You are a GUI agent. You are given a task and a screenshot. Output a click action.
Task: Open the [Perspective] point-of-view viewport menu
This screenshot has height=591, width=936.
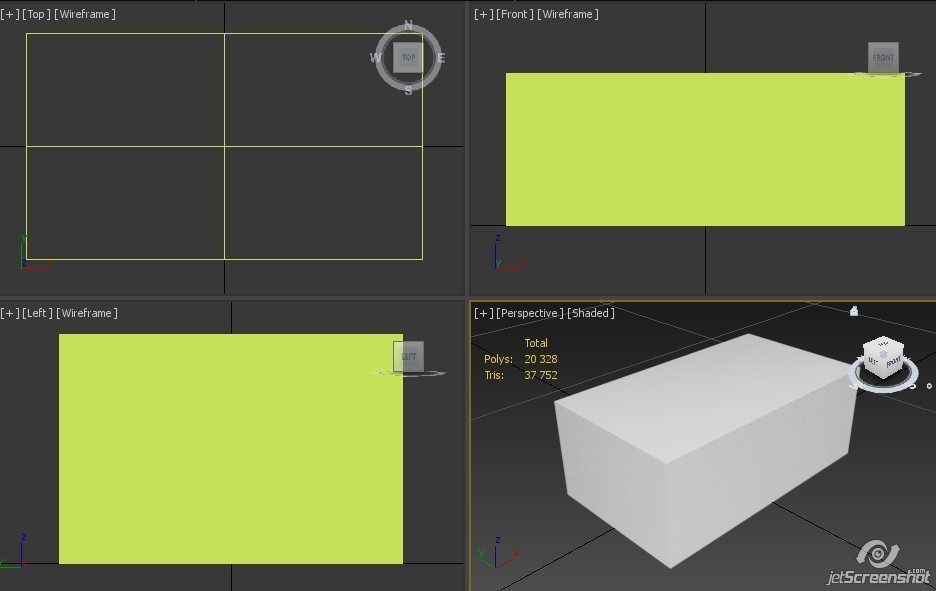click(530, 313)
